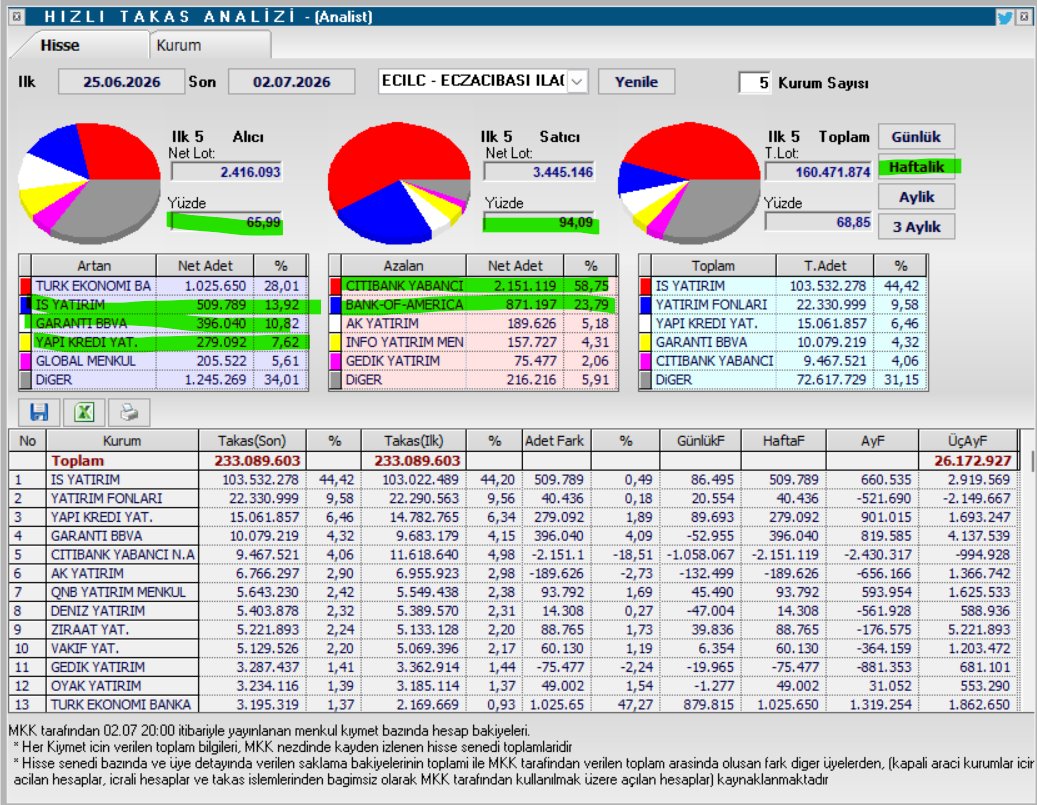1037x805 pixels.
Task: Select the Aylik period button
Action: point(916,196)
